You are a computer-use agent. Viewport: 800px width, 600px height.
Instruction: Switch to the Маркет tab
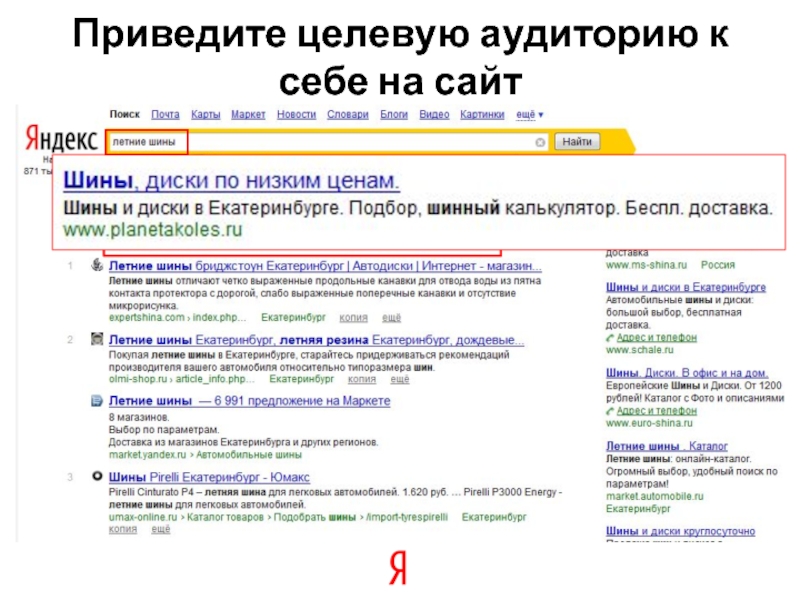pyautogui.click(x=248, y=114)
